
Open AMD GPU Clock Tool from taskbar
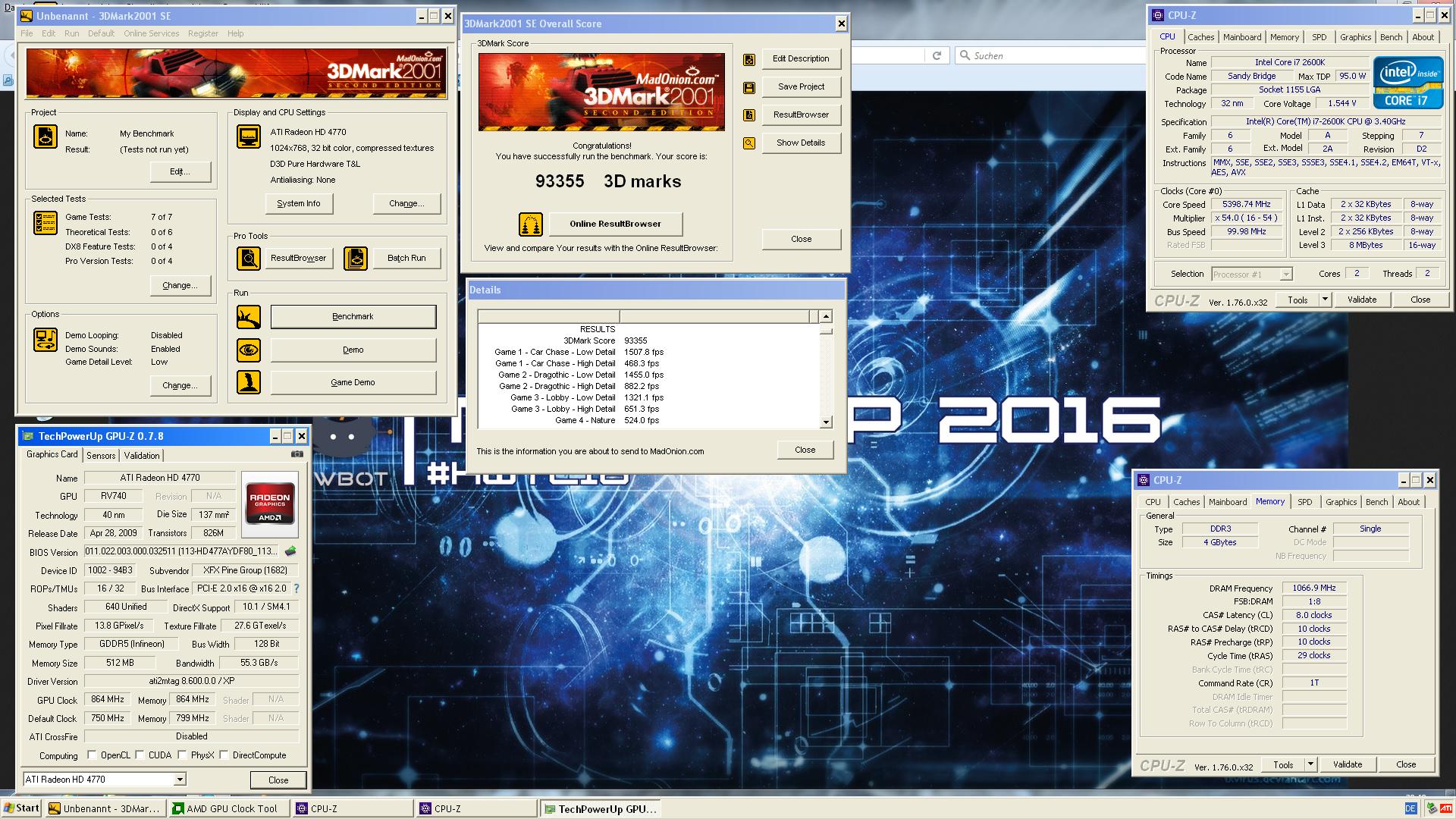tap(229, 809)
